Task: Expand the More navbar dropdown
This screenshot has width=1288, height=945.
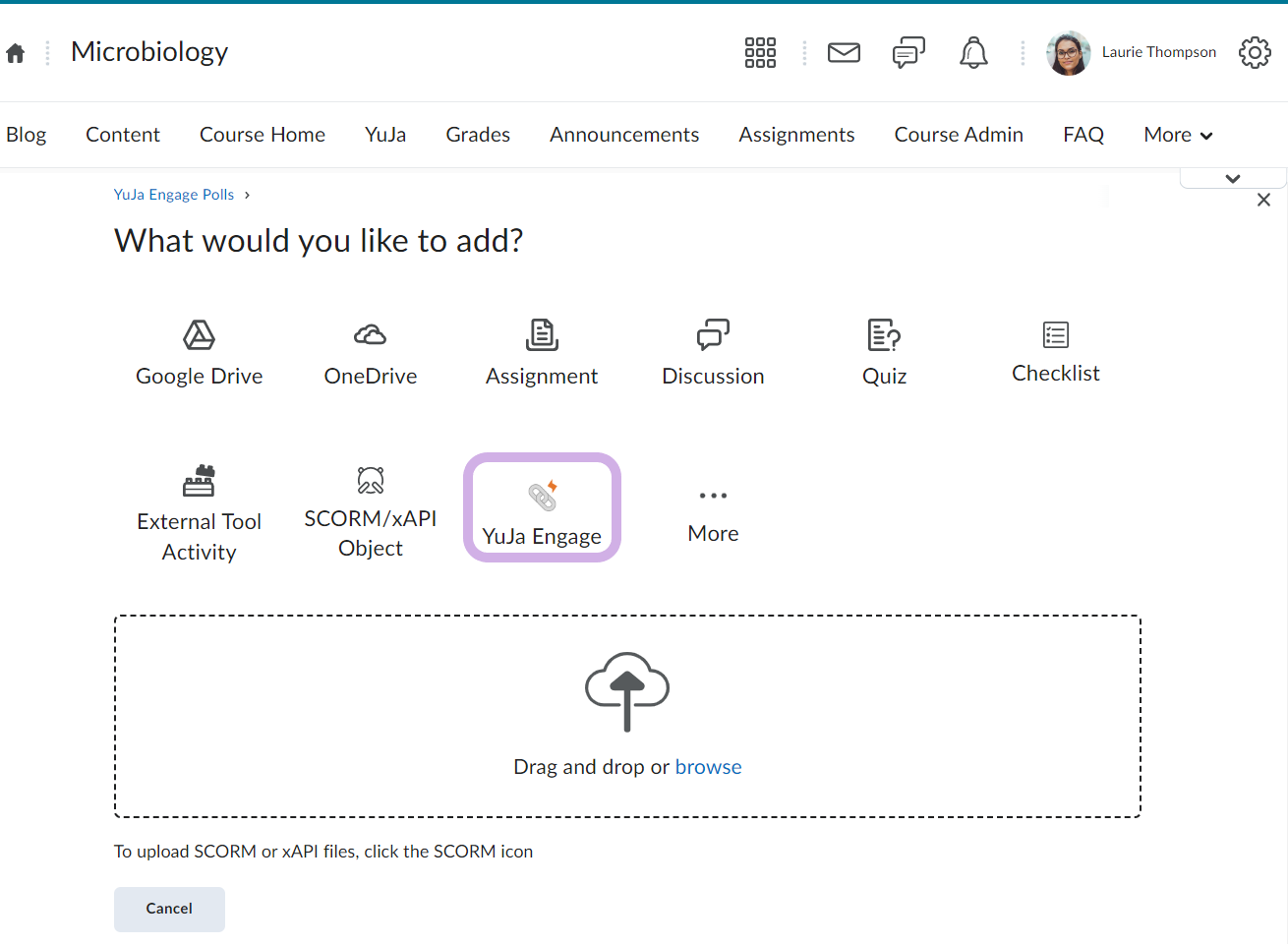Action: (1178, 135)
